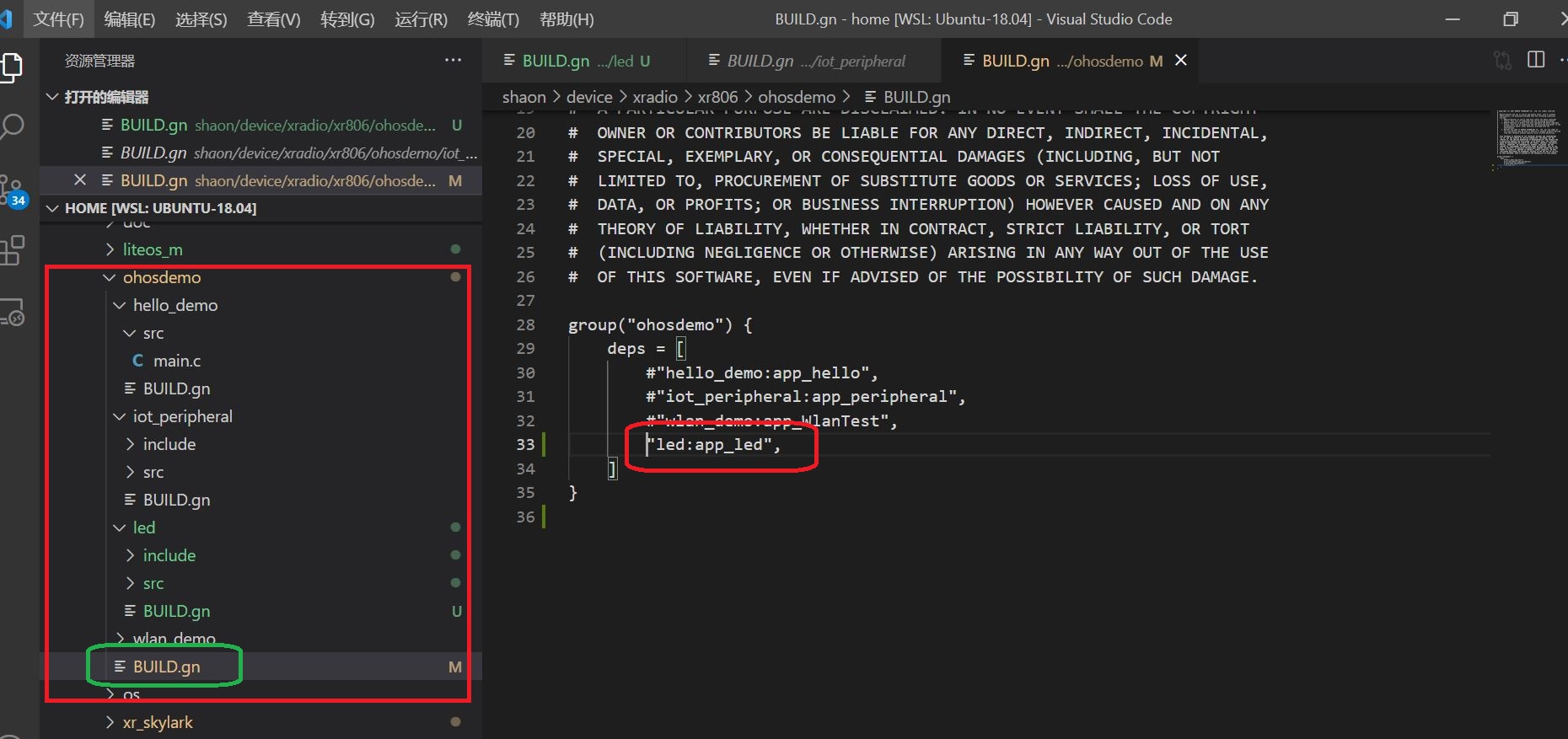Open the Extensions activity bar icon
The height and width of the screenshot is (739, 1568).
(x=12, y=250)
